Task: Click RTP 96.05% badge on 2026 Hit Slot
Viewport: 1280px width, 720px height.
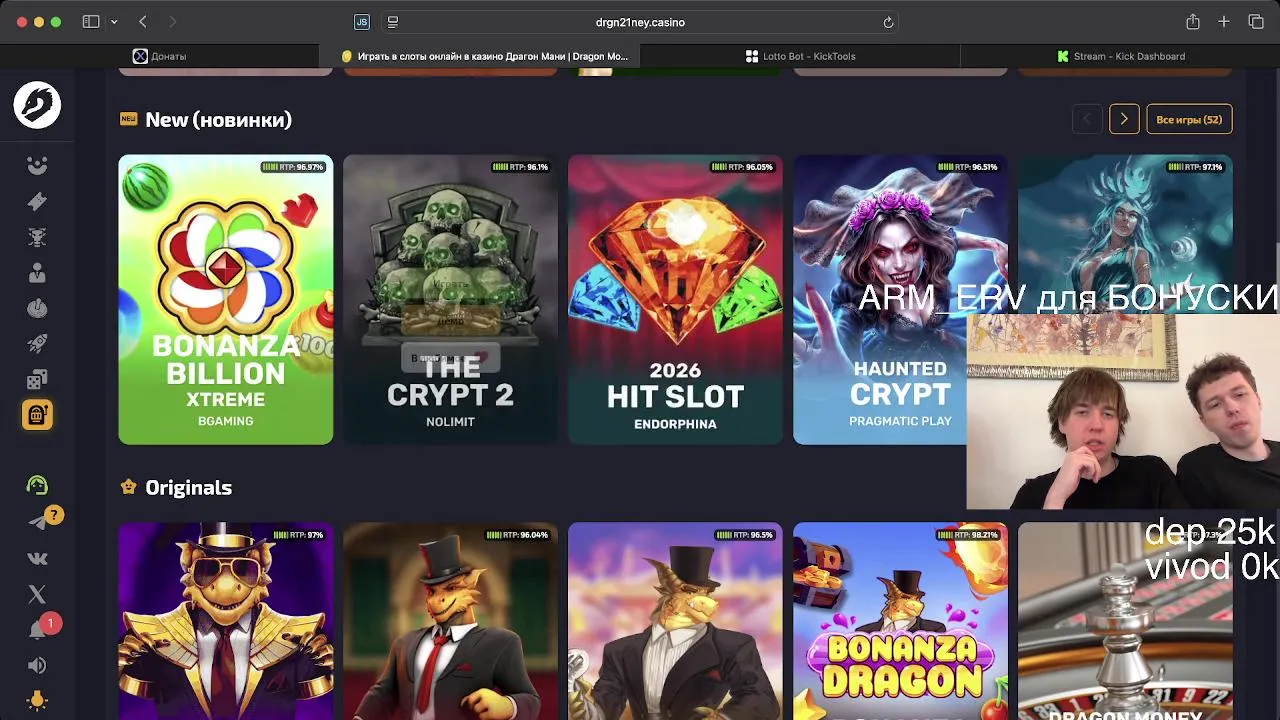Action: click(743, 167)
